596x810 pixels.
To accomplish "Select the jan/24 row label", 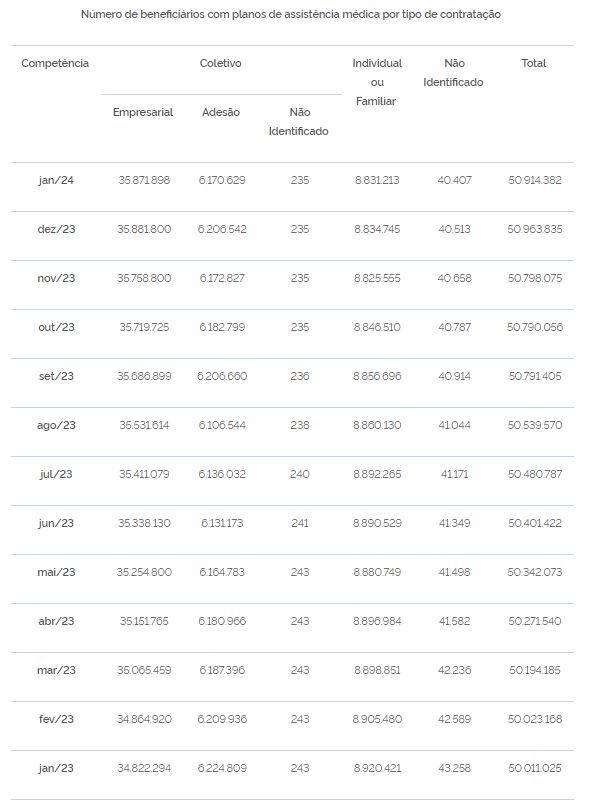I will 56,180.
